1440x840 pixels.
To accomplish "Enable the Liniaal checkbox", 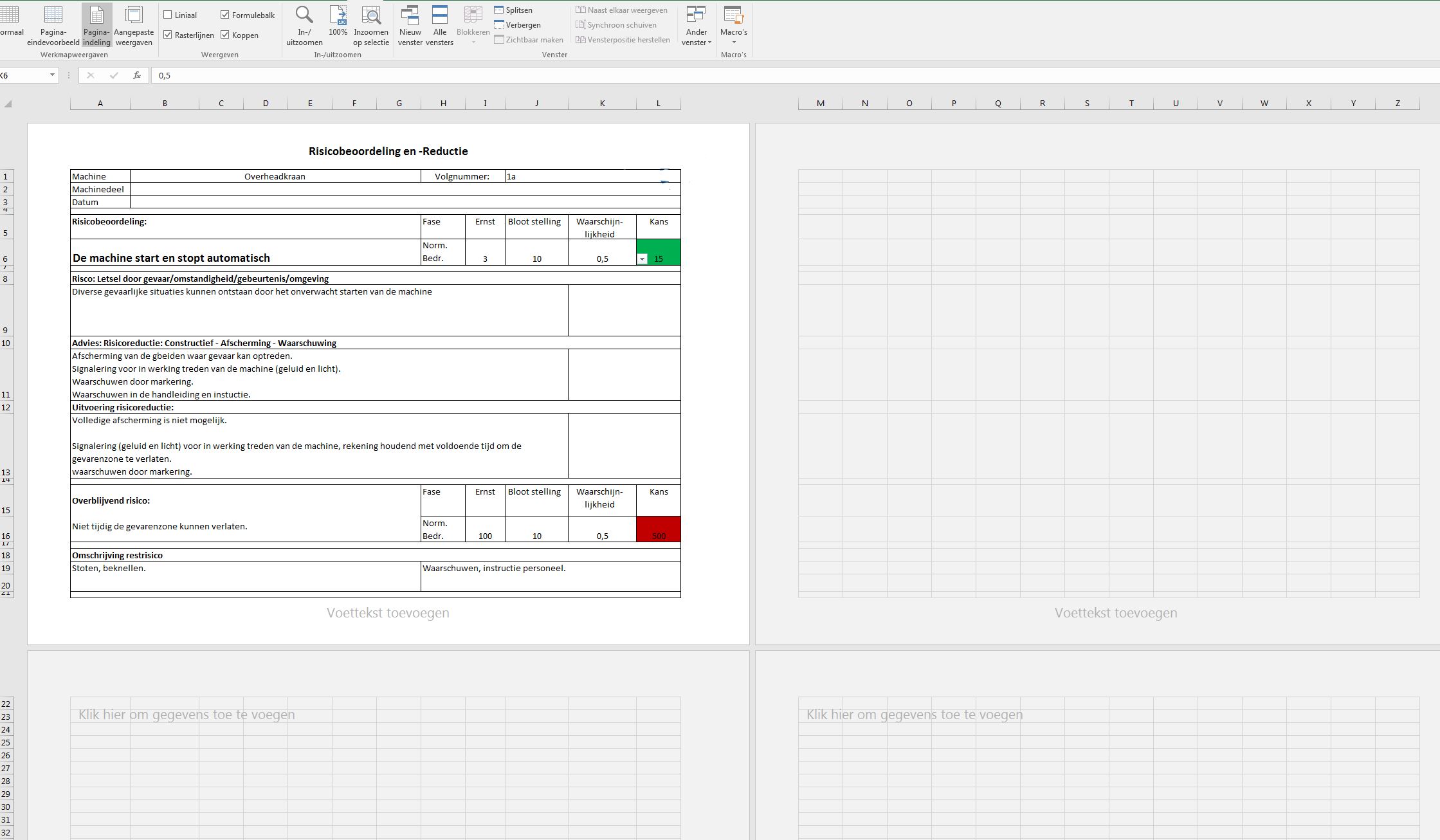I will (x=168, y=15).
